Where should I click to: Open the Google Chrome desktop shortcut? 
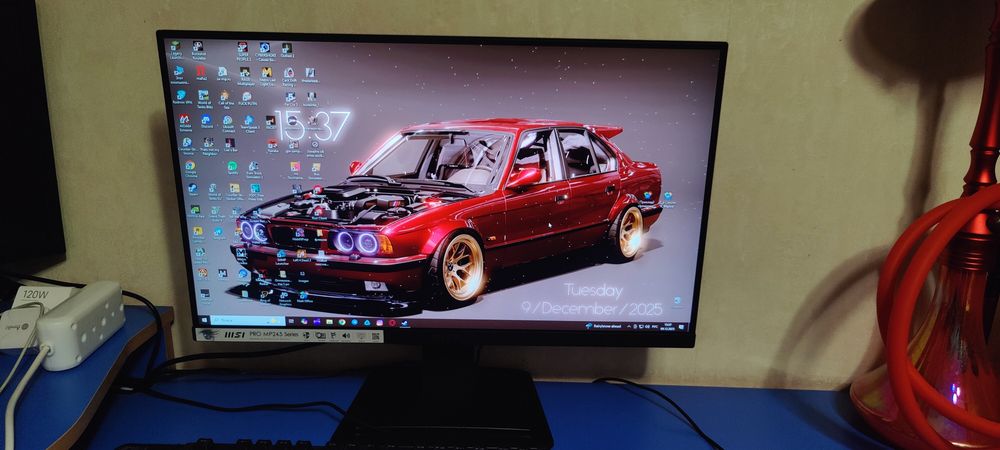[191, 170]
